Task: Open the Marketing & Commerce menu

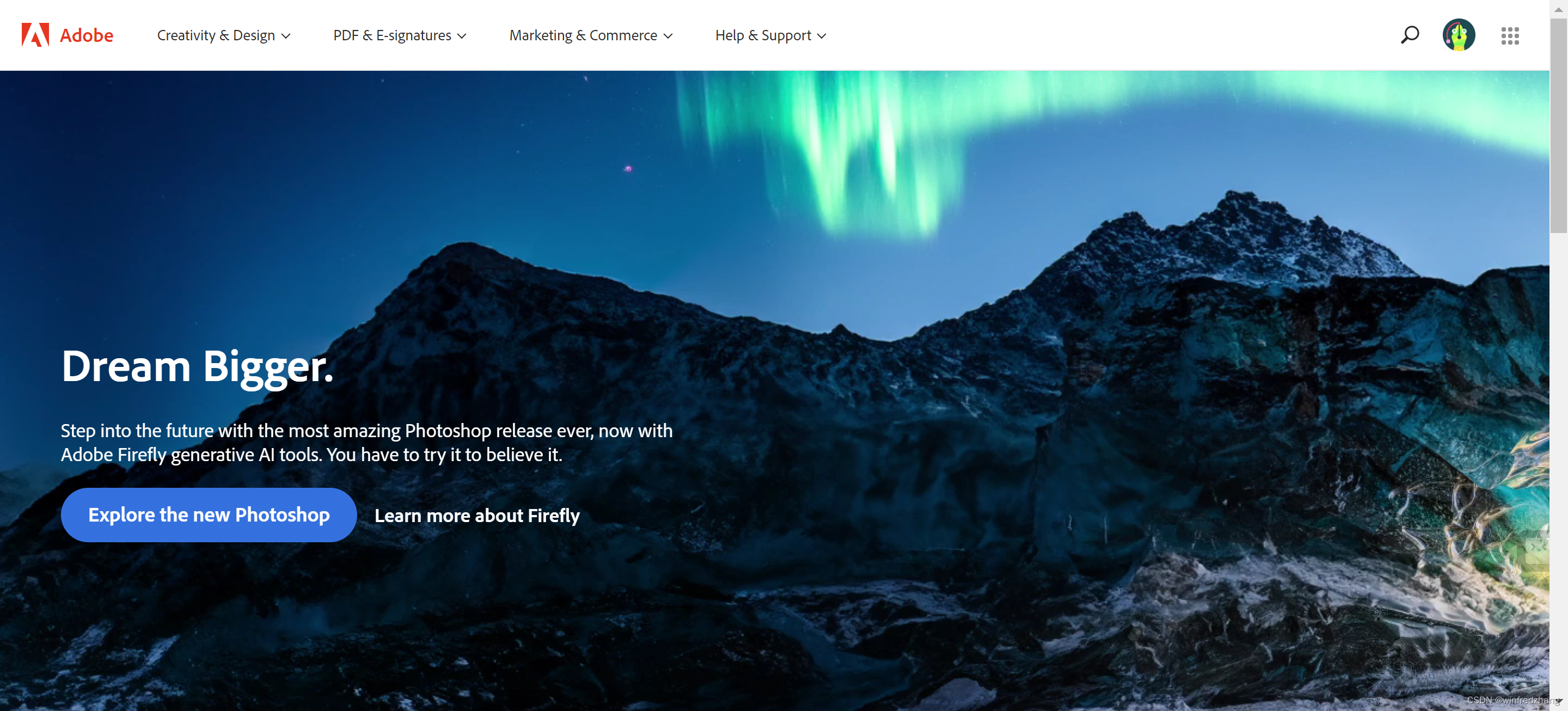Action: click(590, 35)
